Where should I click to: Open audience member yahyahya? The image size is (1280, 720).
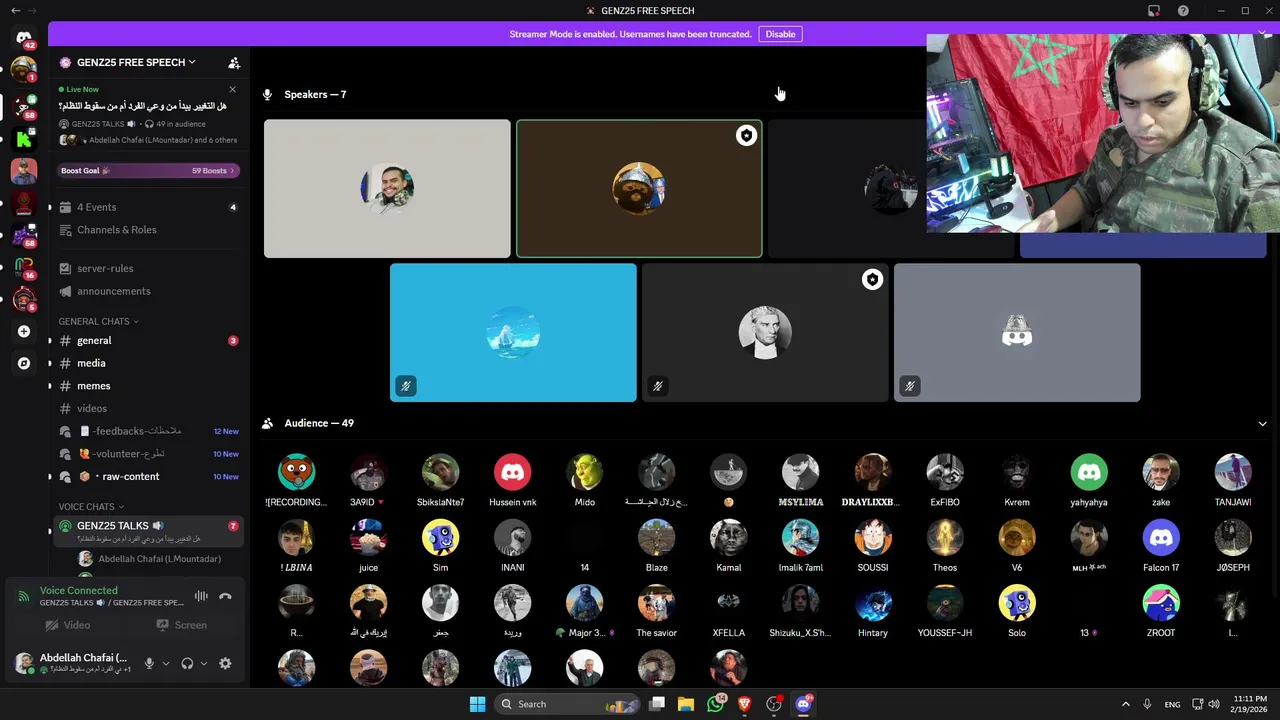(x=1089, y=480)
